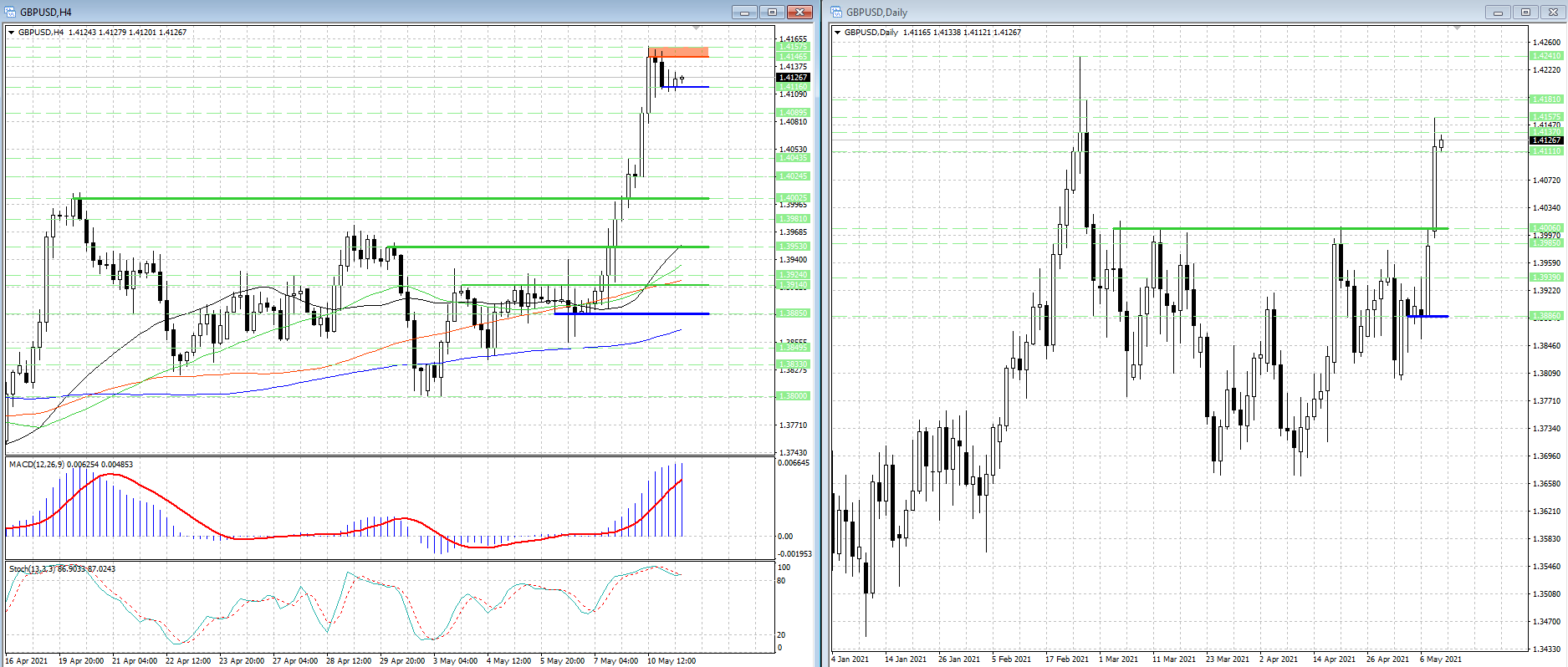
Task: Click the chart shift triangle in Daily chart
Action: tap(1458, 28)
